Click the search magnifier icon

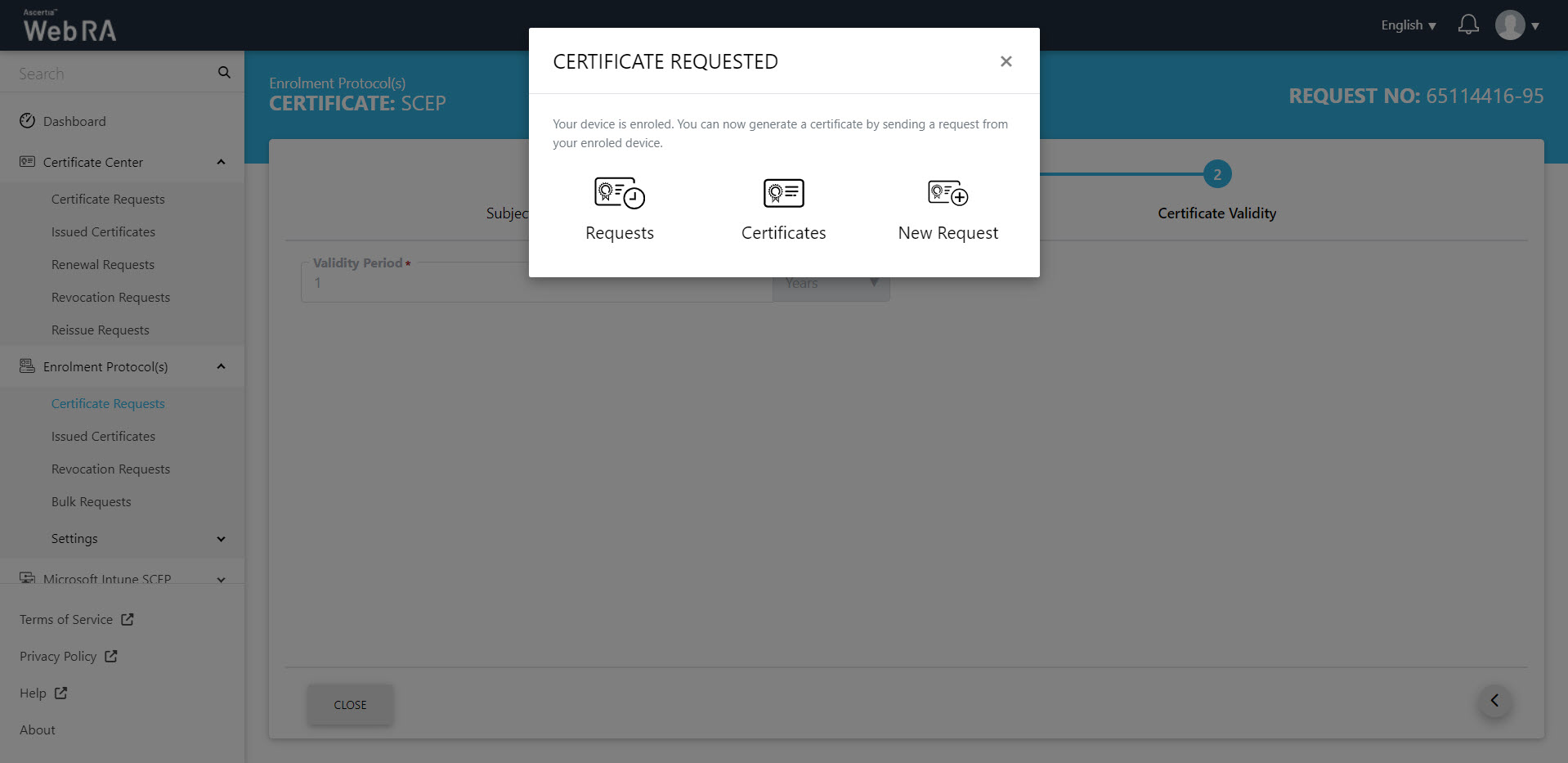[224, 73]
